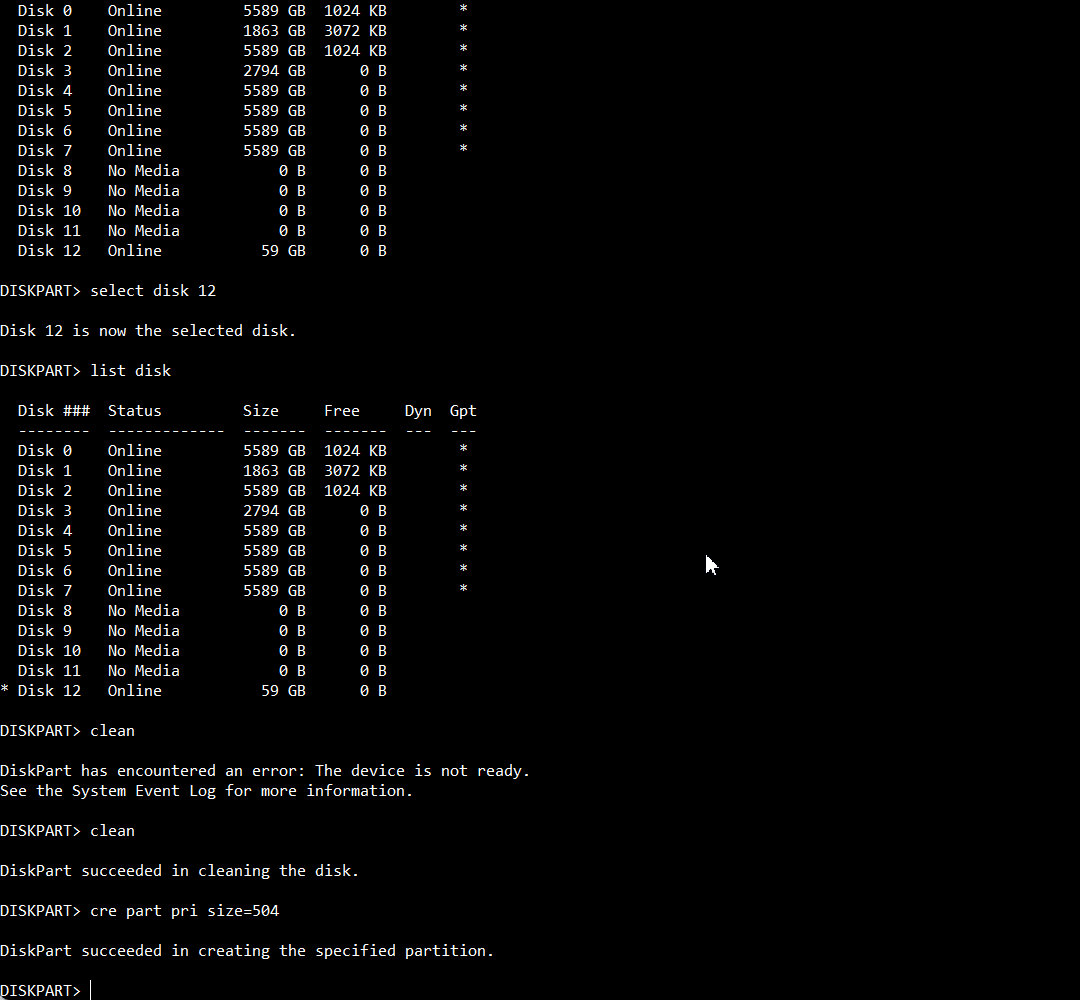Image resolution: width=1080 pixels, height=1000 pixels.
Task: Click the 'Disk 12 is now the selected disk.' message
Action: point(148,331)
